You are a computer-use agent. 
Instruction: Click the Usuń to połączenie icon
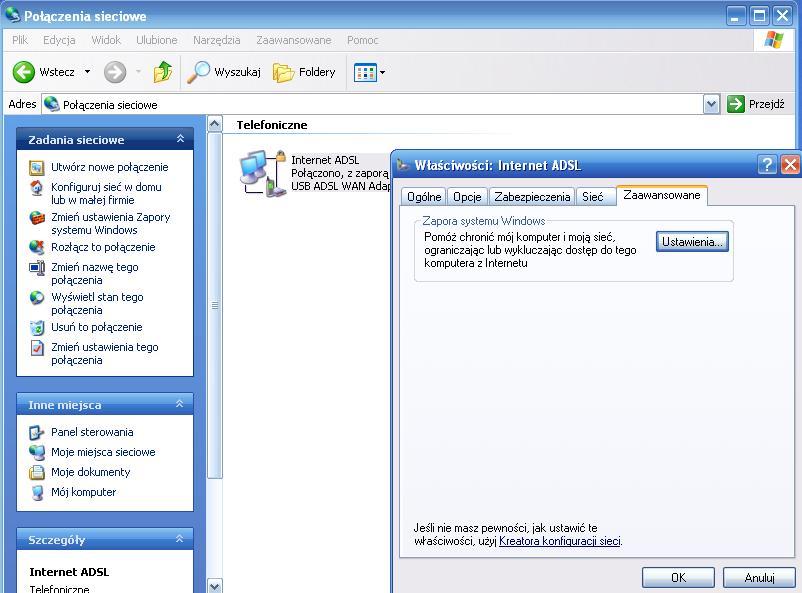(x=37, y=327)
